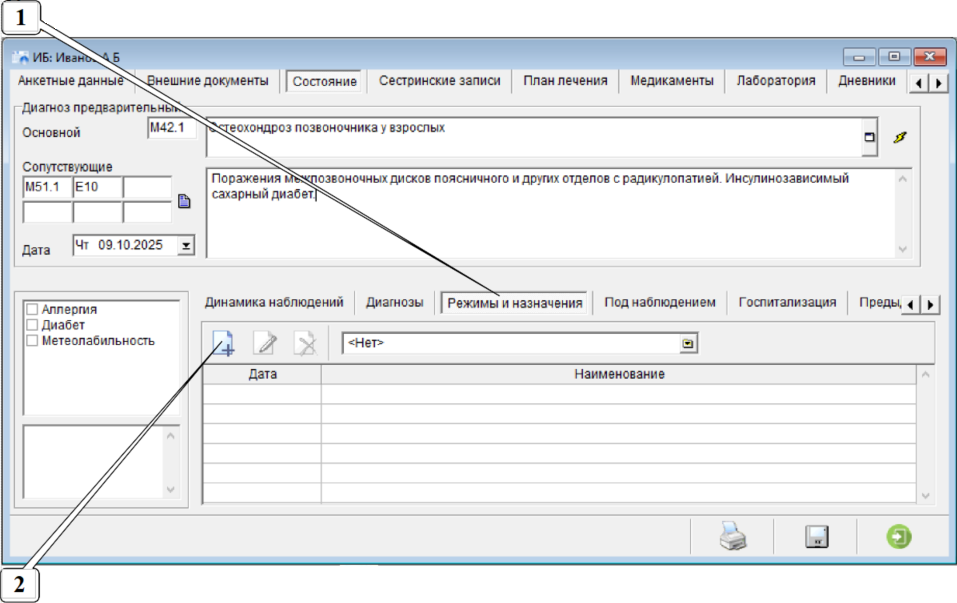Image resolution: width=957 pixels, height=603 pixels.
Task: Select the Диагнозы tab
Action: [394, 302]
